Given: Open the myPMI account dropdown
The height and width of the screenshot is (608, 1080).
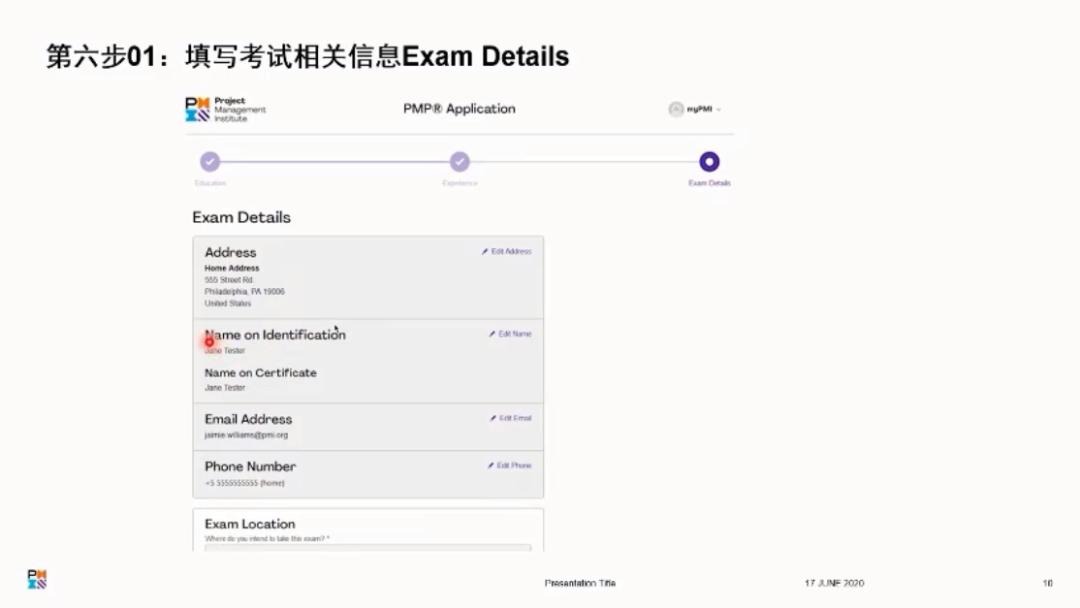Looking at the screenshot, I should pos(695,109).
